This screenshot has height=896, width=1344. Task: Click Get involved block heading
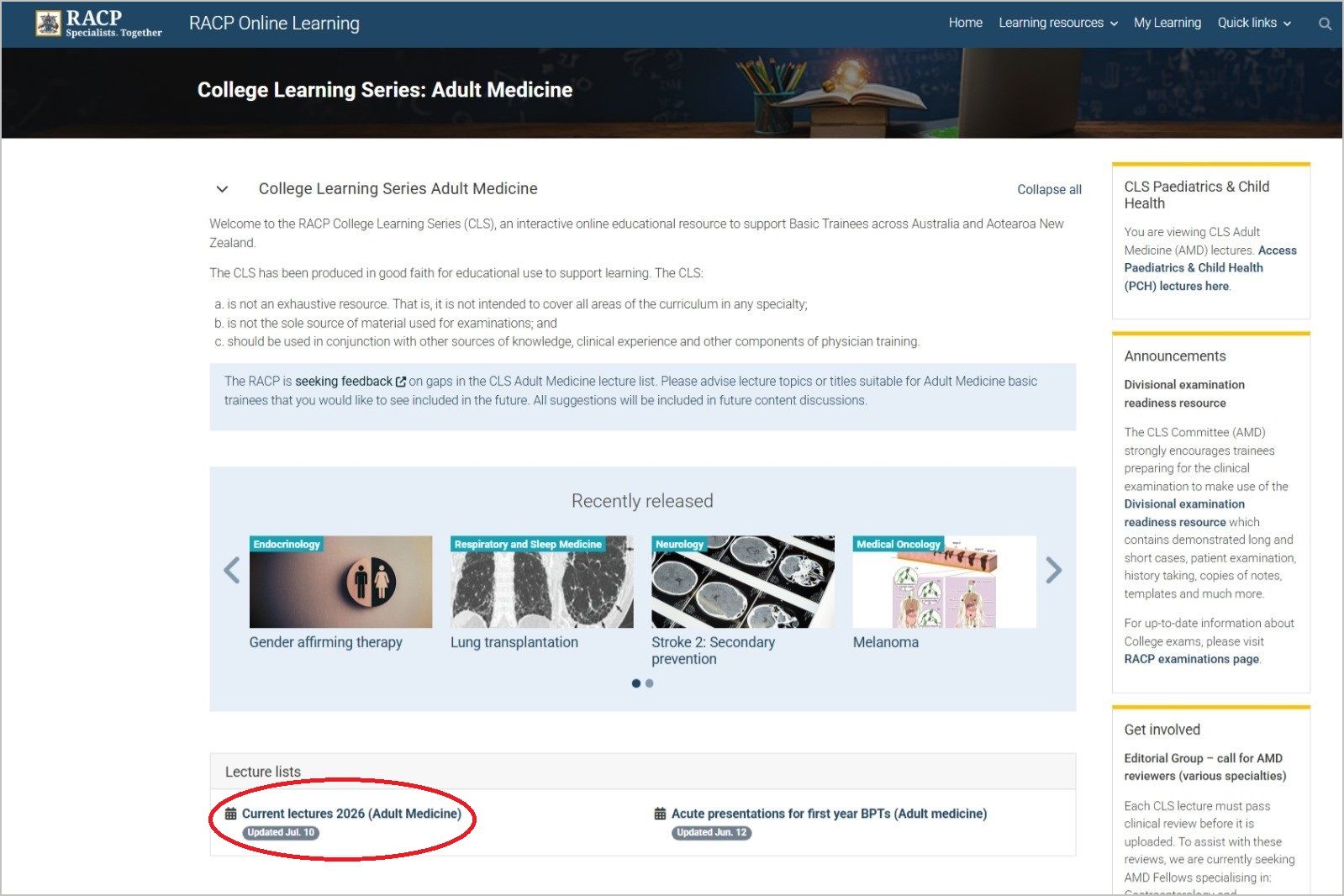point(1162,730)
